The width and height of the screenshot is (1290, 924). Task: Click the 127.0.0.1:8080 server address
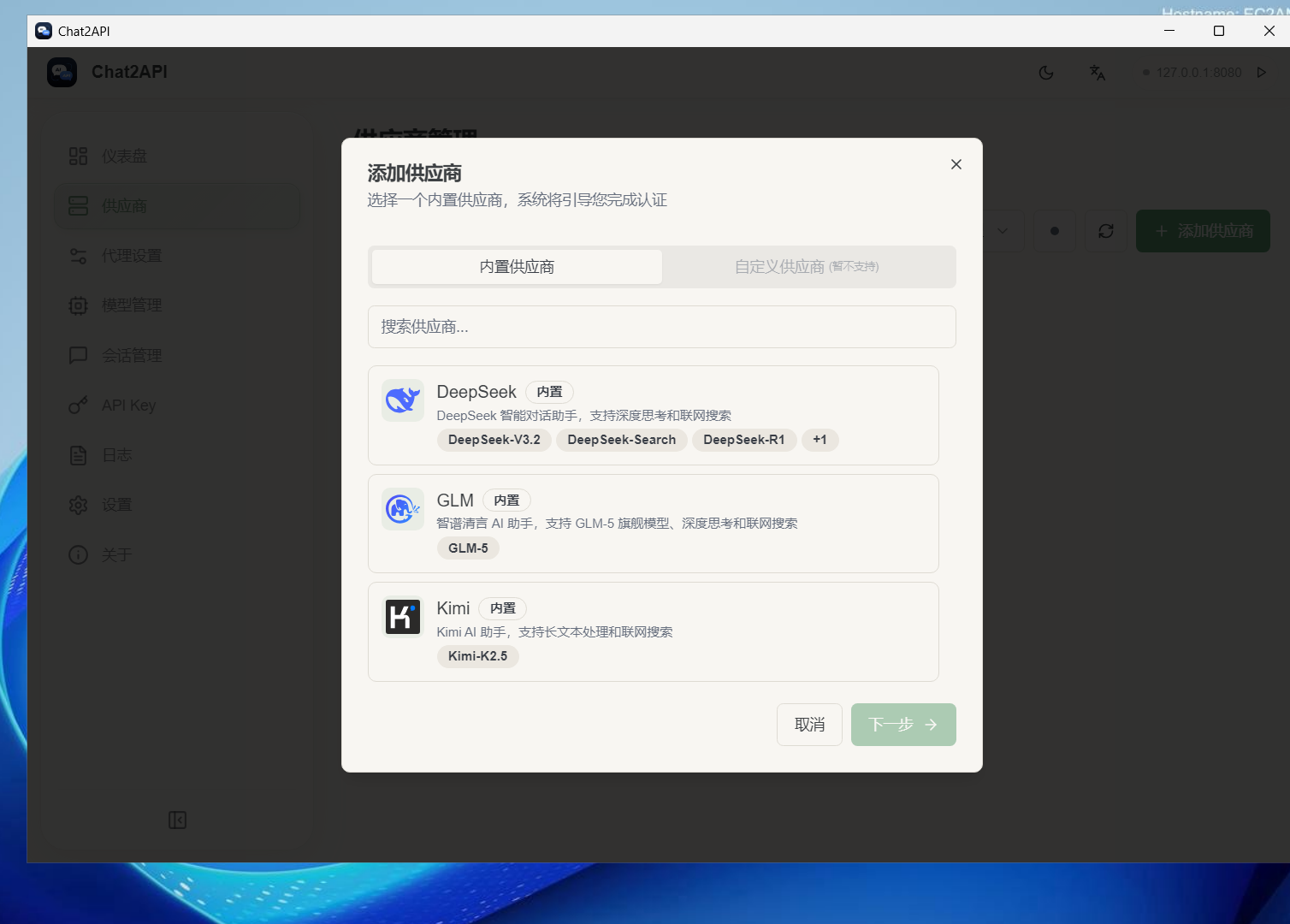1199,73
